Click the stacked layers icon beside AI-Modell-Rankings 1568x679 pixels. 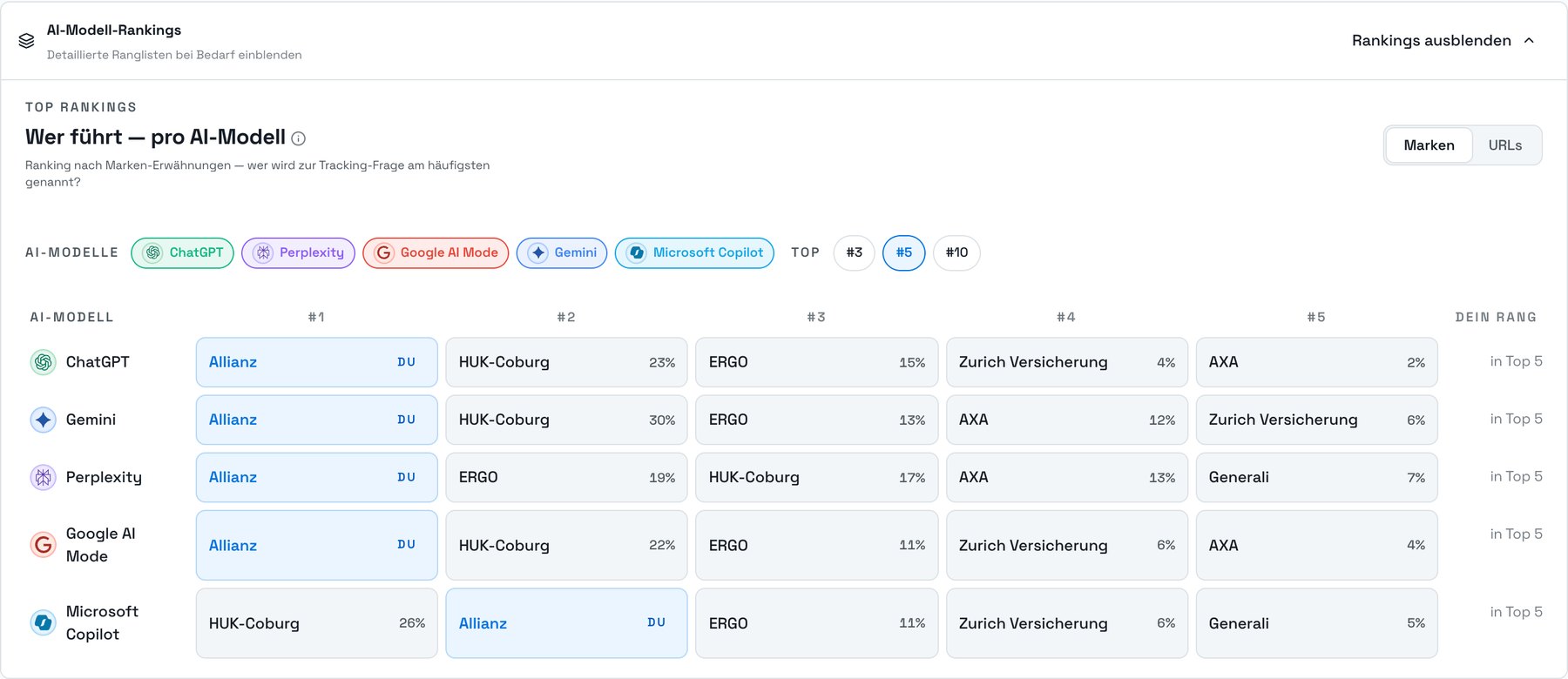26,41
